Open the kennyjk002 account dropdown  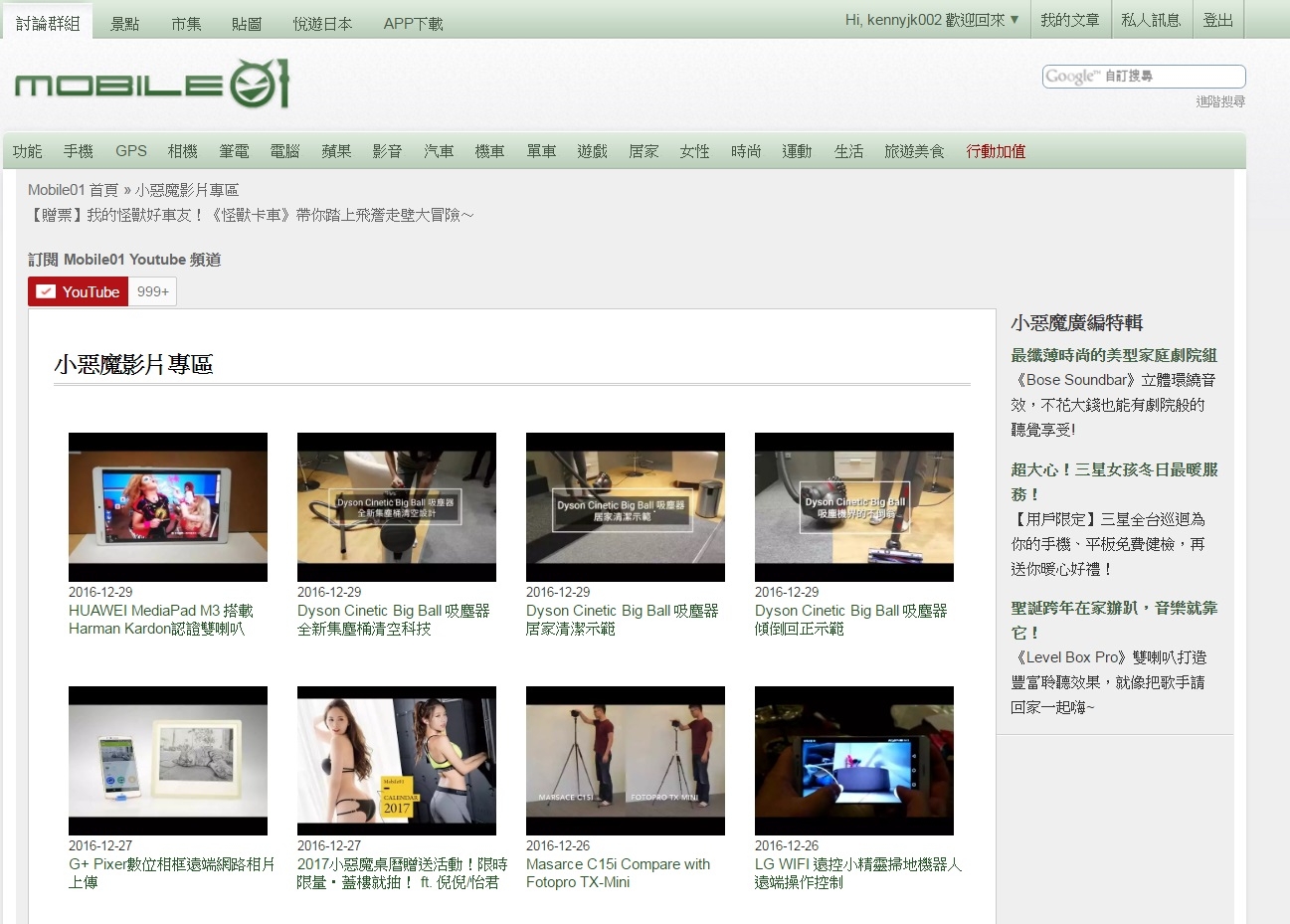pos(932,20)
